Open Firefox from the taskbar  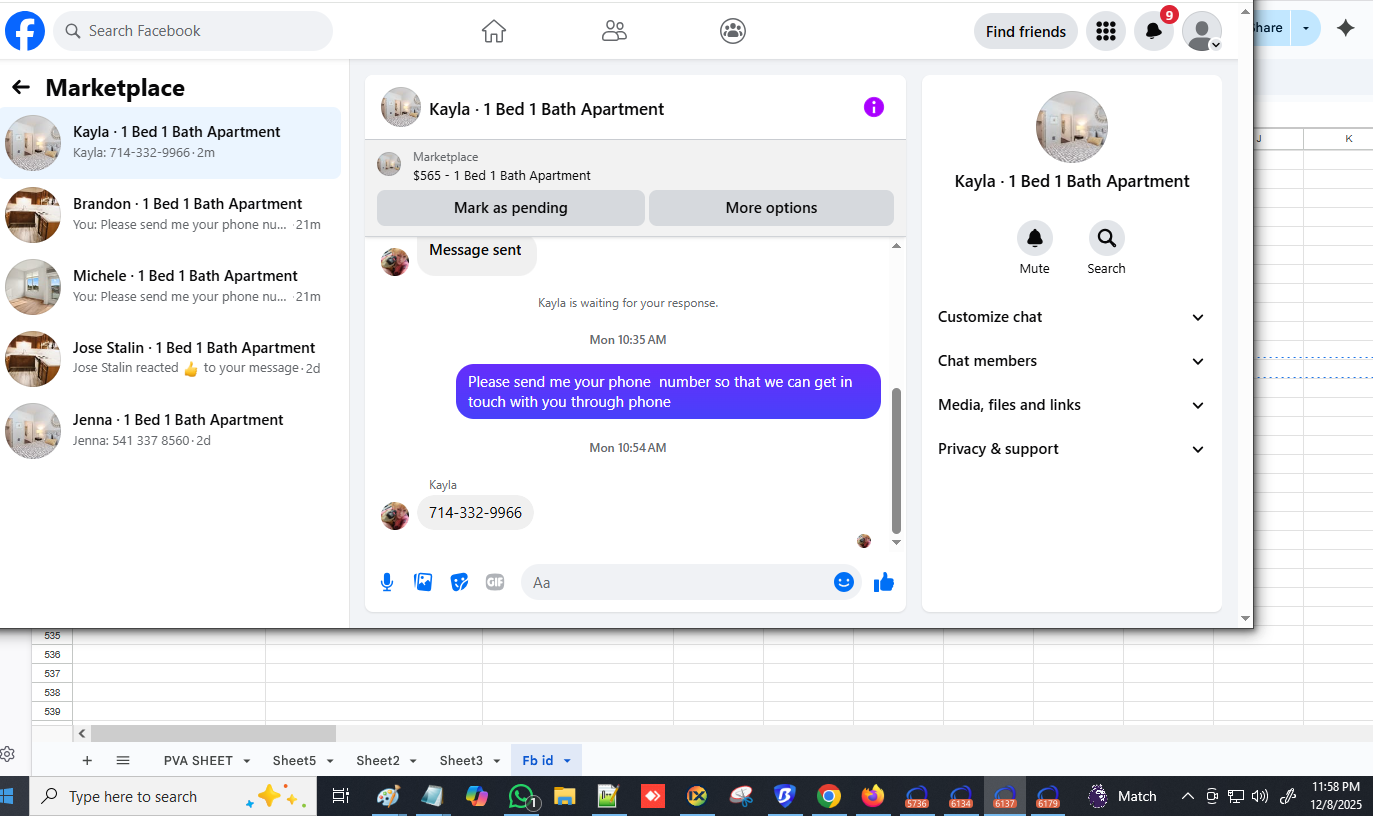click(873, 796)
